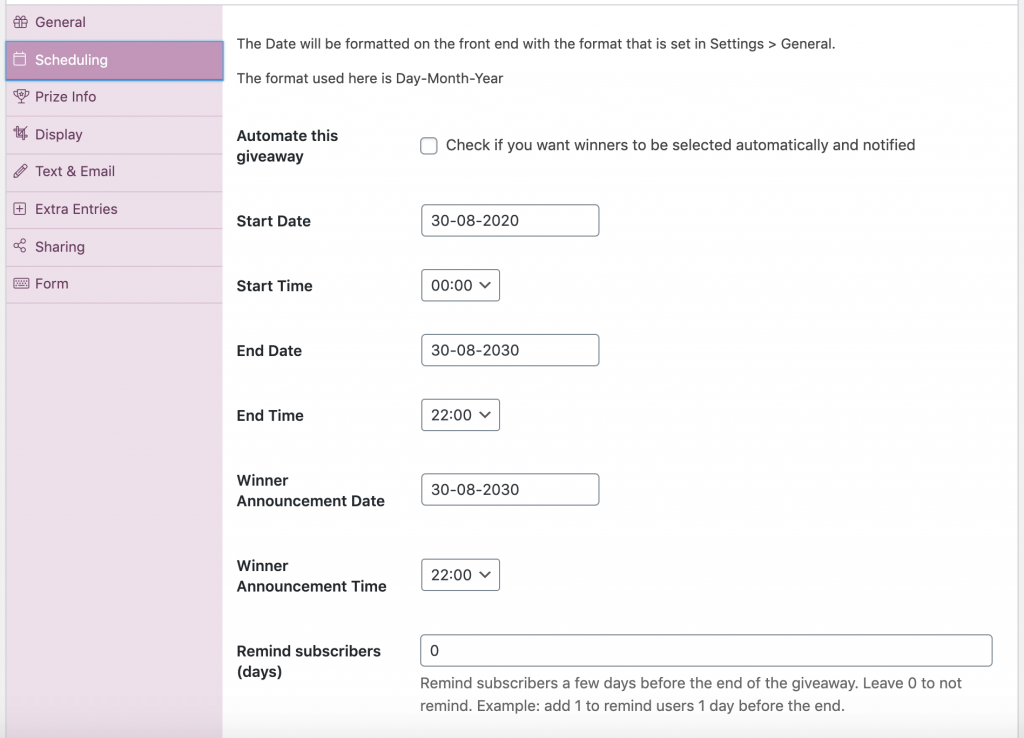1024x738 pixels.
Task: Open the Sharing tab
Action: tap(114, 247)
